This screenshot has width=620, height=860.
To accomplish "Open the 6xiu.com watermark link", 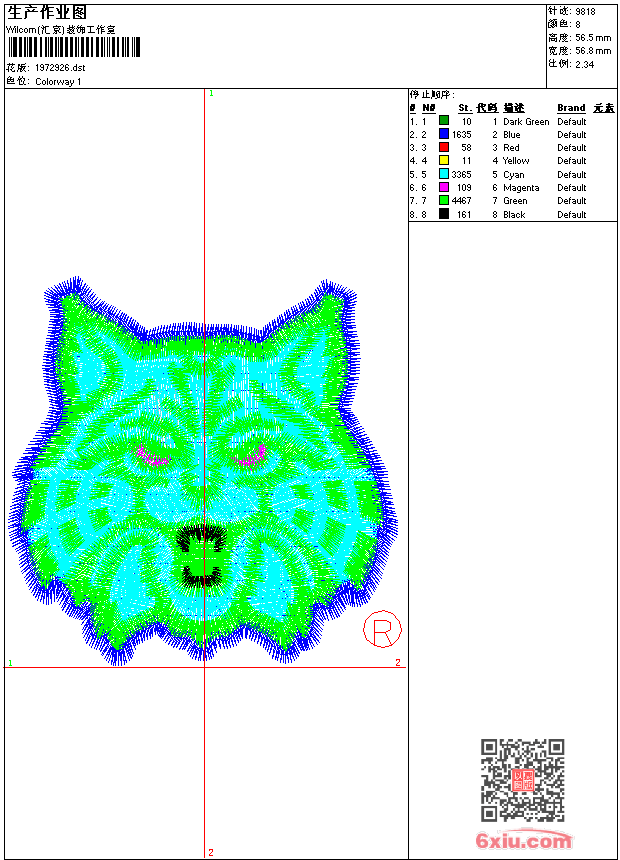I will 524,840.
